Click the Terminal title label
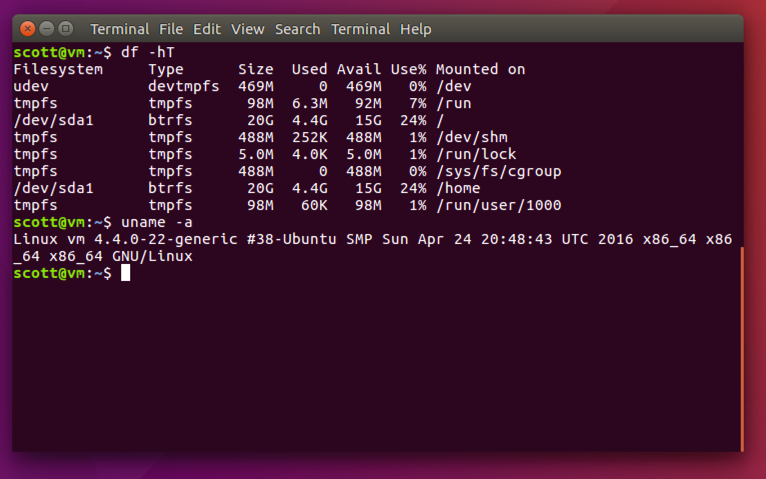This screenshot has height=479, width=766. coord(120,29)
